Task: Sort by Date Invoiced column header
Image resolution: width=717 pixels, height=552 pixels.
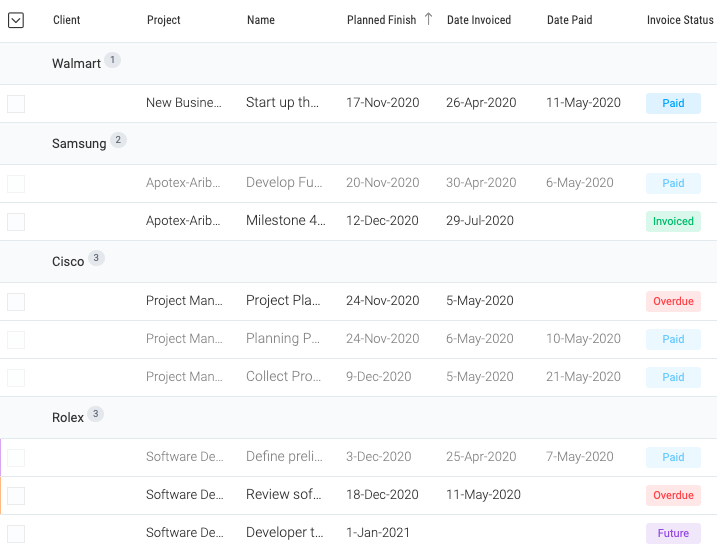Action: point(479,20)
